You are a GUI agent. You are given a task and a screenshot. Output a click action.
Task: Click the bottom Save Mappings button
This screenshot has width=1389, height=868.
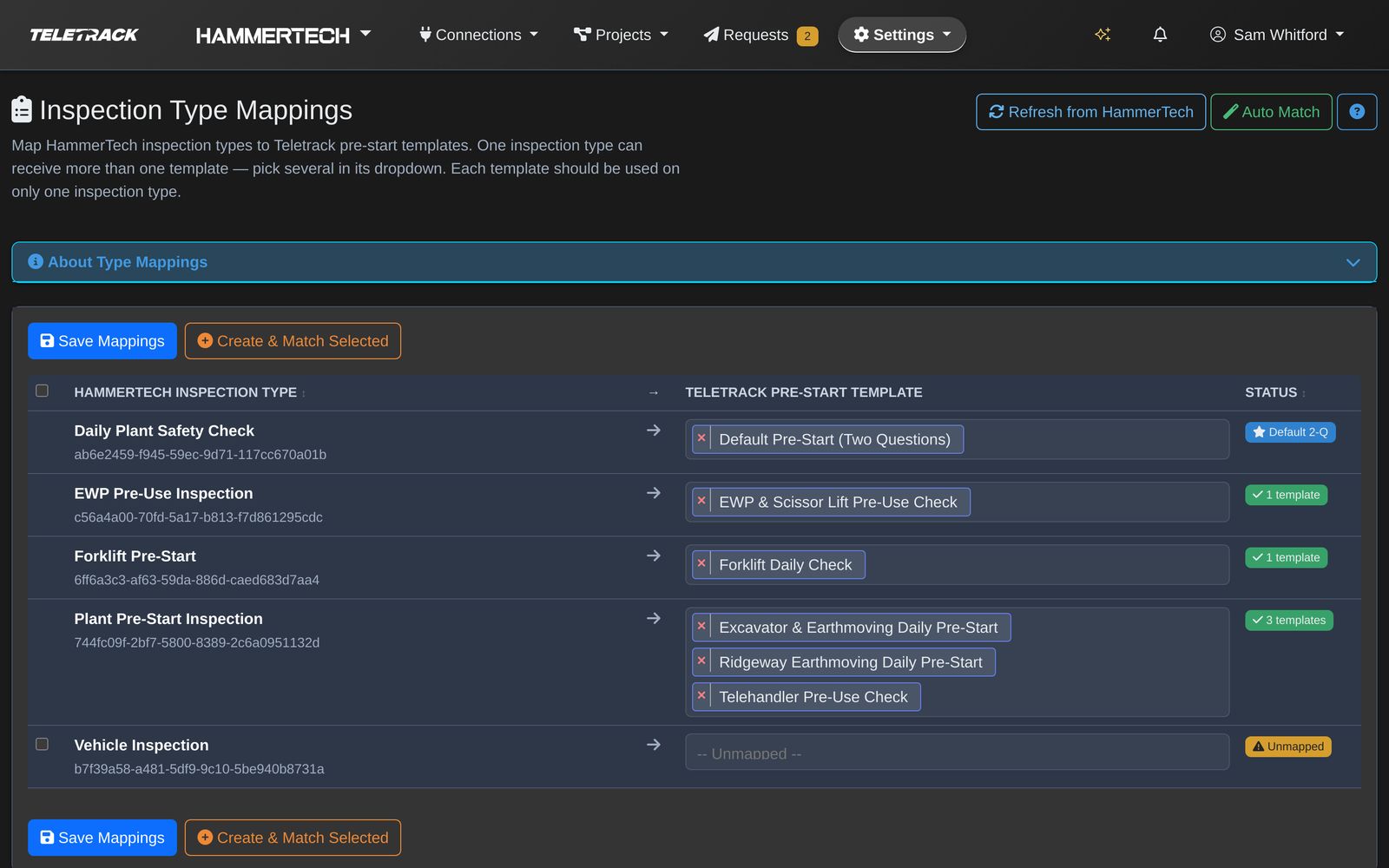click(102, 838)
